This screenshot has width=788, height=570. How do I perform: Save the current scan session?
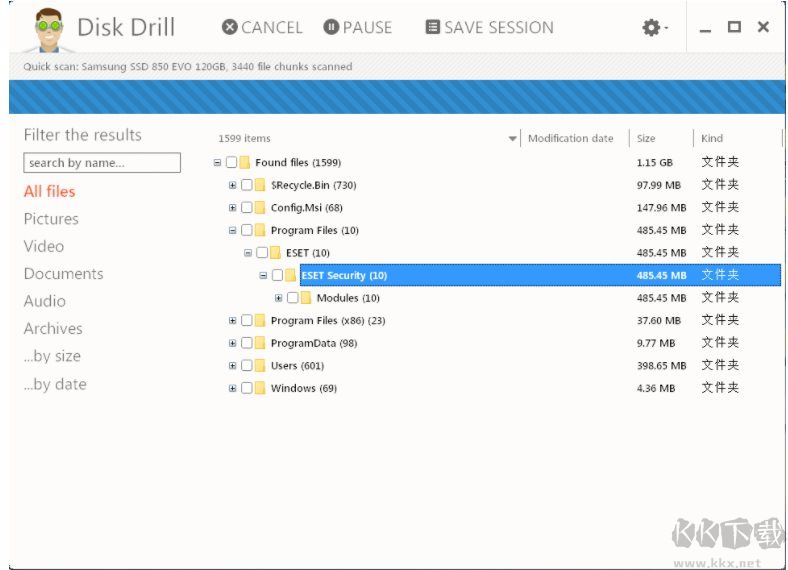489,28
